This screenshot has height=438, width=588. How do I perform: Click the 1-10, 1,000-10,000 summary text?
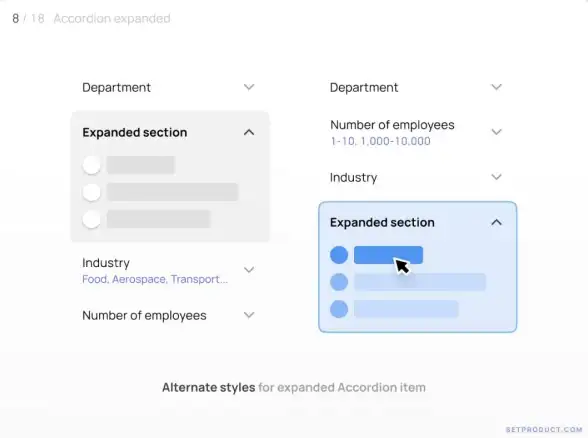[x=380, y=141]
